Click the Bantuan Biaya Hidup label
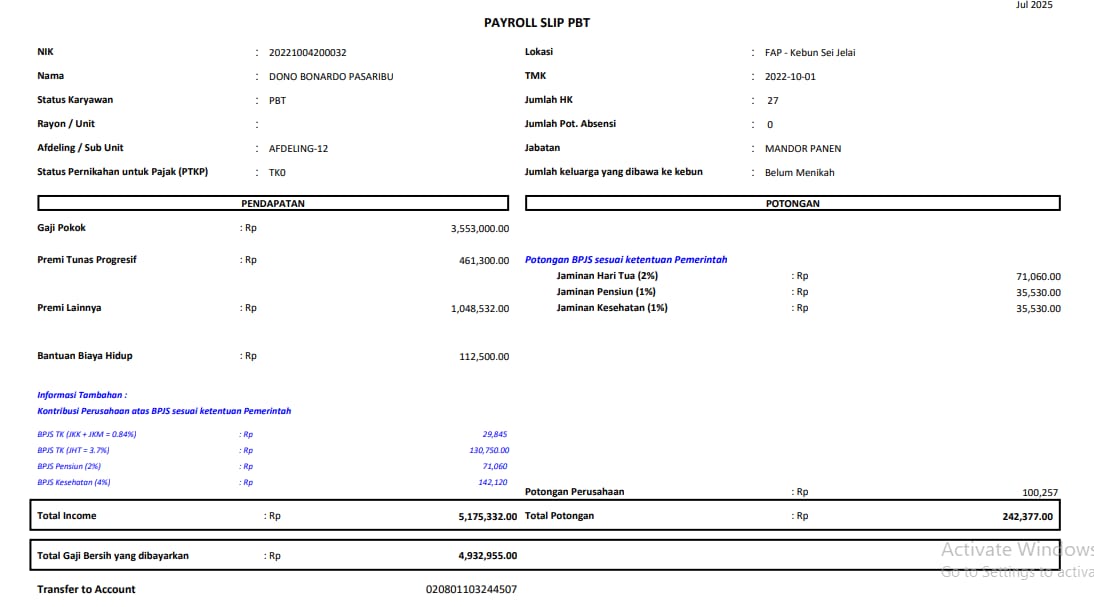1094x607 pixels. click(85, 356)
